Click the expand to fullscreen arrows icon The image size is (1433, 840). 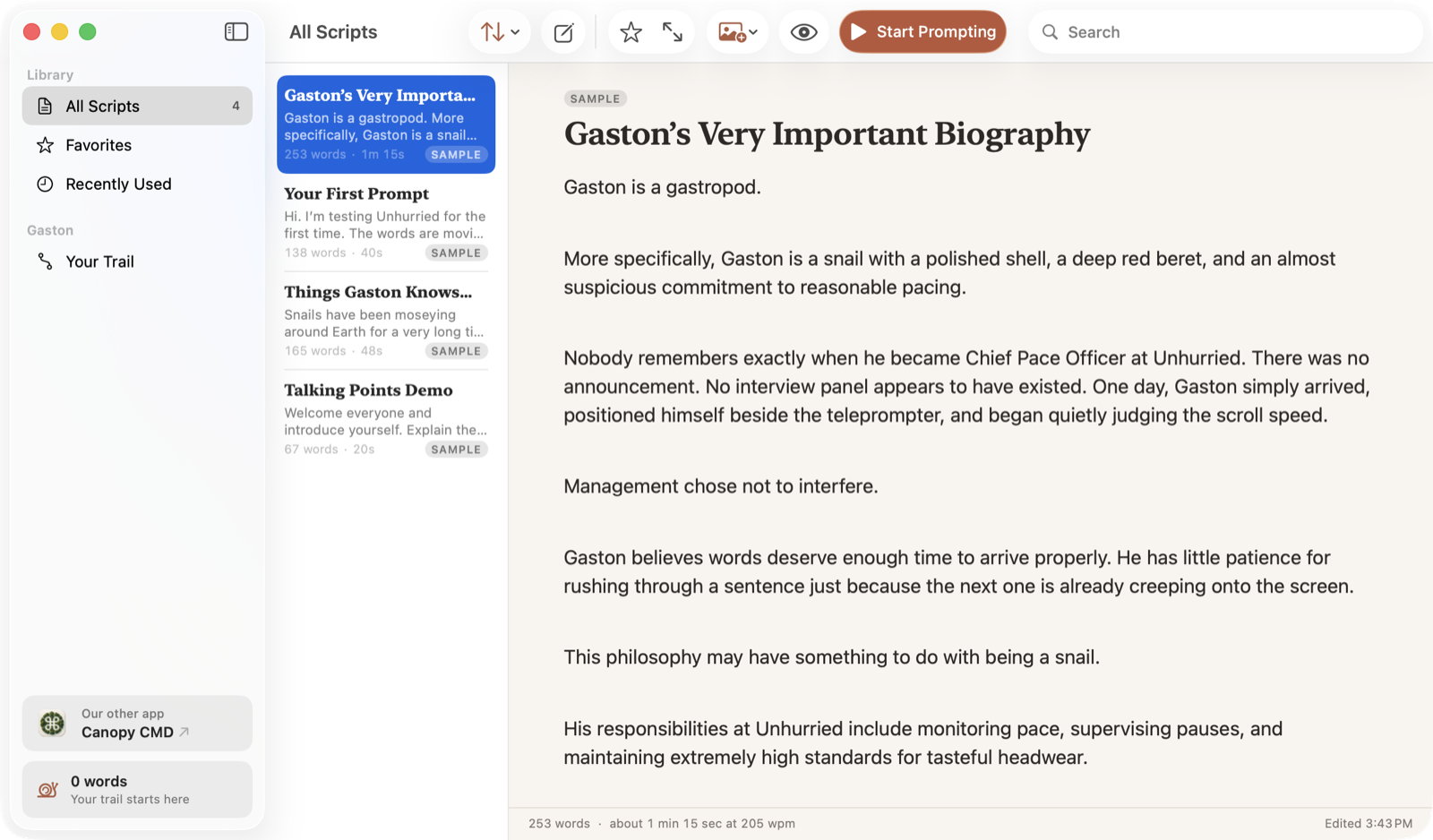point(673,32)
